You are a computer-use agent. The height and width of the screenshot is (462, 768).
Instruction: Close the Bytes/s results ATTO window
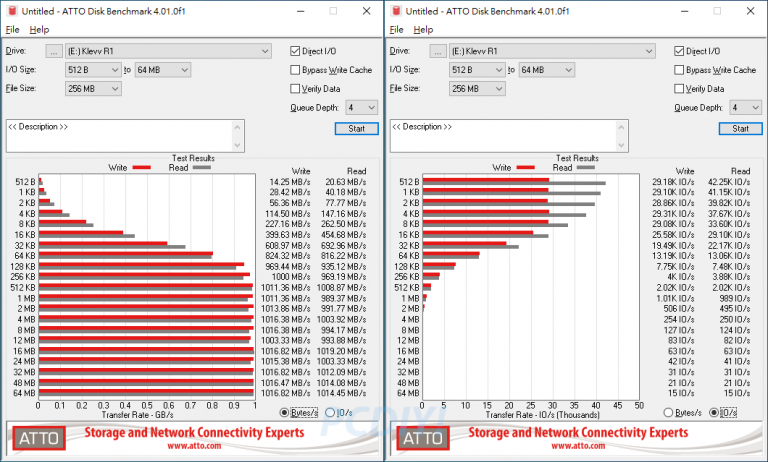366,11
